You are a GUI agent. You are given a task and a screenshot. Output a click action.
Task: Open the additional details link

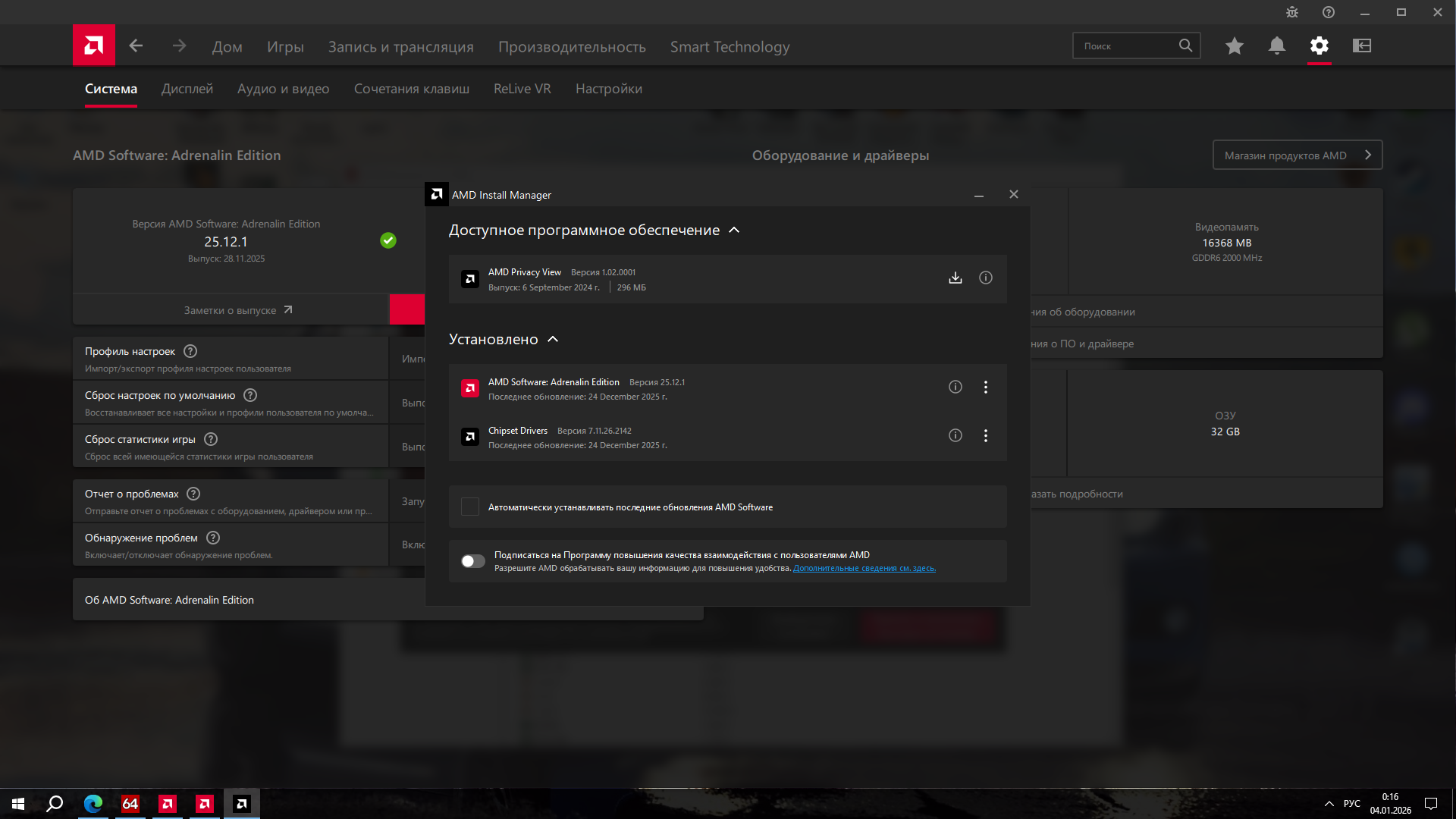(864, 569)
